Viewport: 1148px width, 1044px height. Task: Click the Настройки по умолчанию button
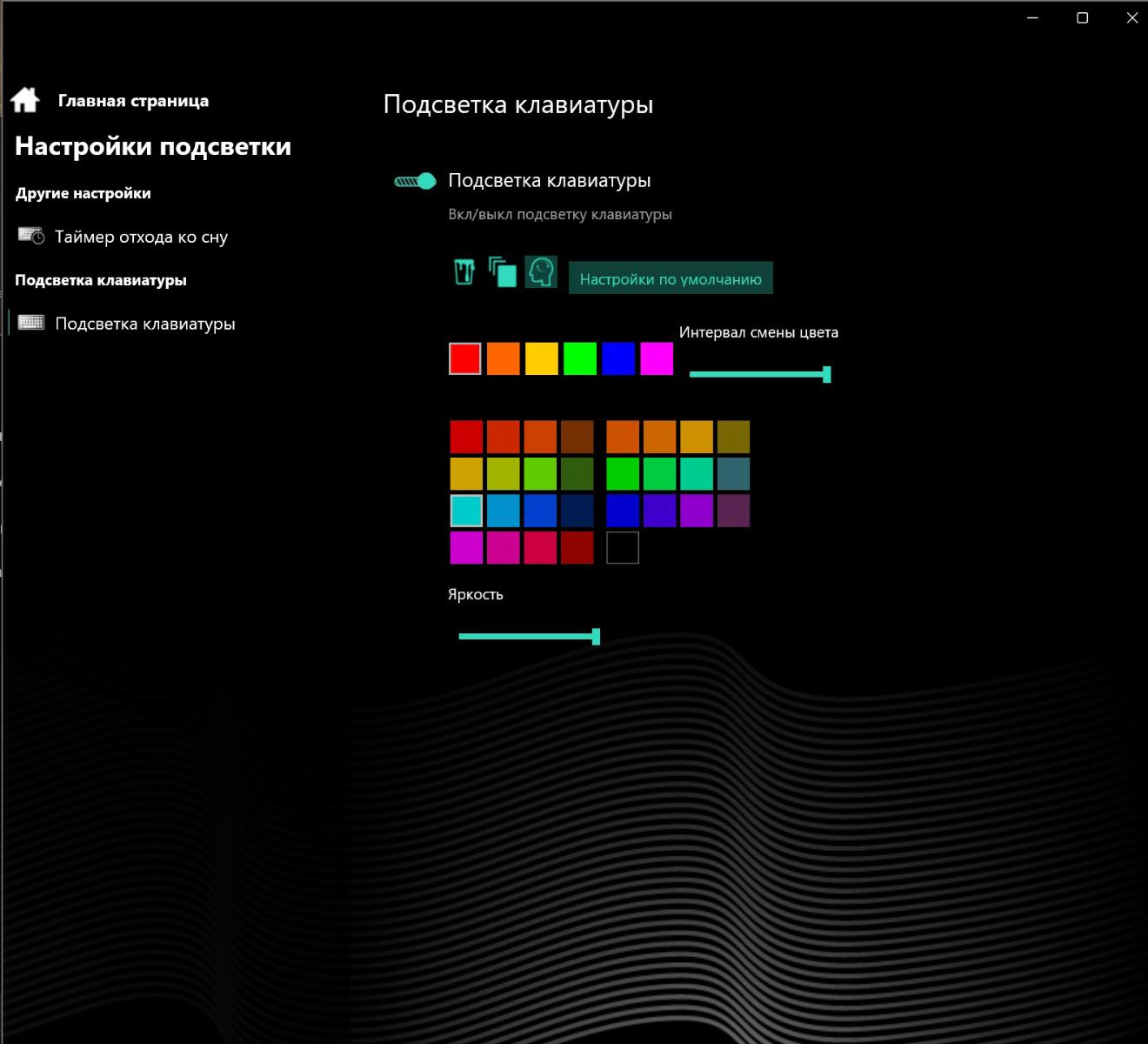click(x=671, y=278)
